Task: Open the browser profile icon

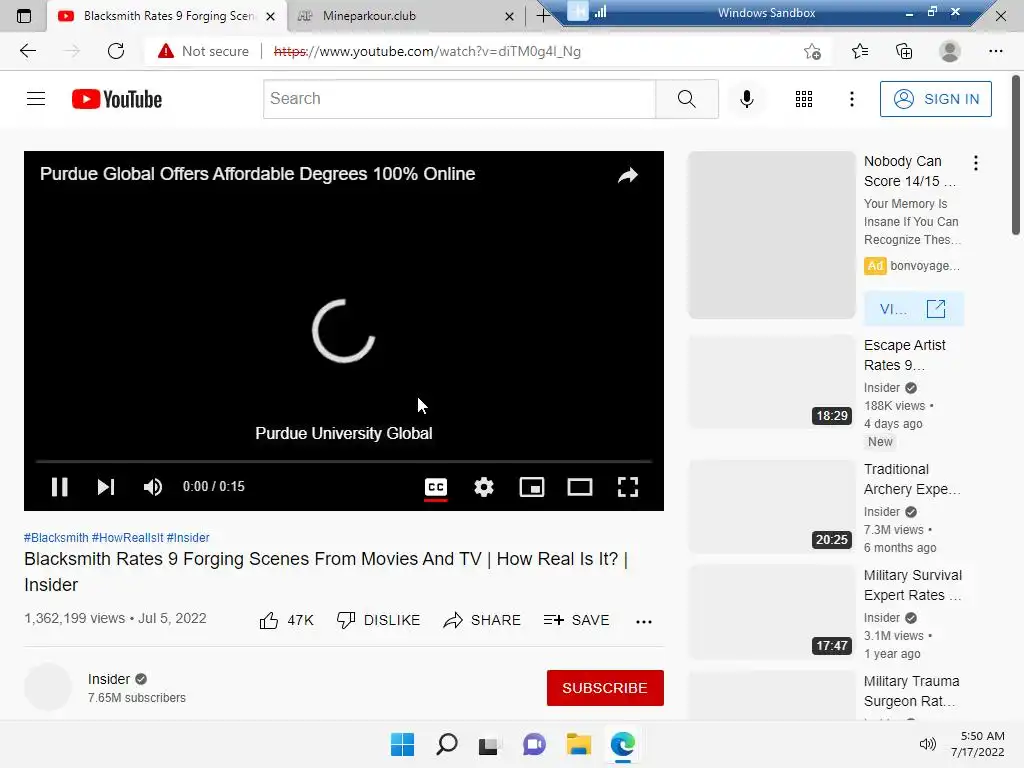Action: (x=950, y=51)
